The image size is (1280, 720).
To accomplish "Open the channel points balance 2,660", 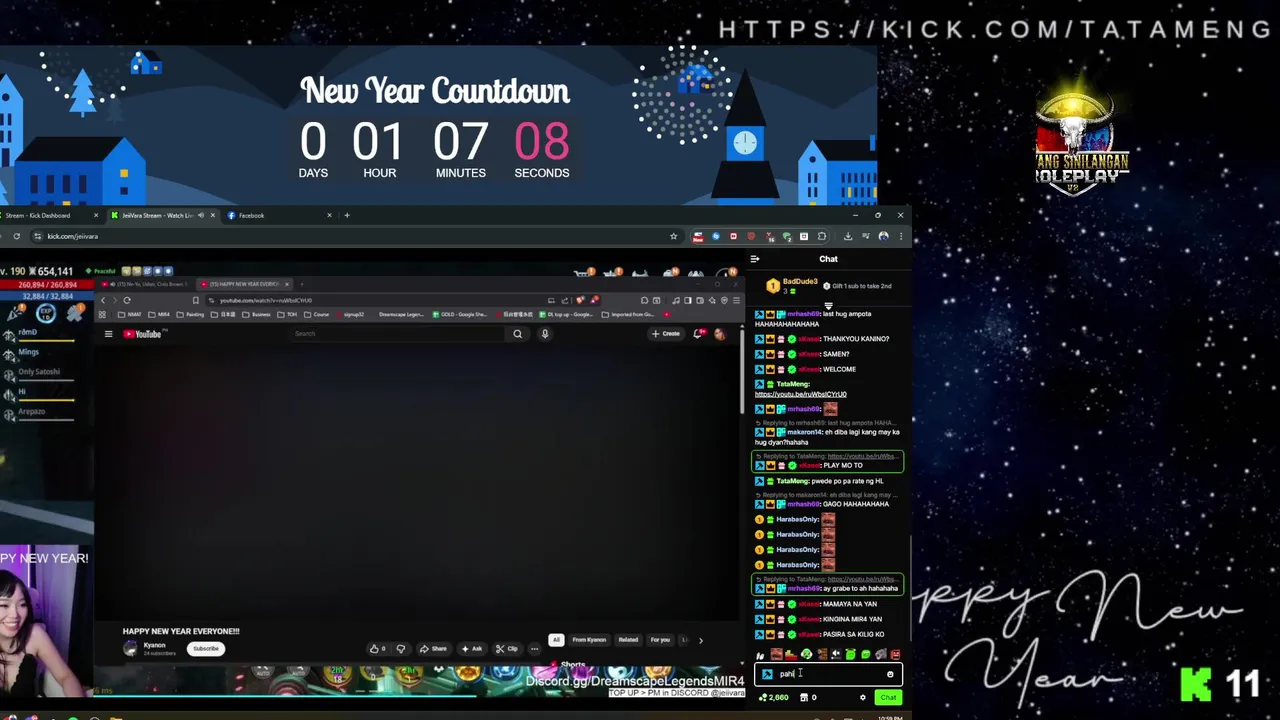I will coord(774,697).
